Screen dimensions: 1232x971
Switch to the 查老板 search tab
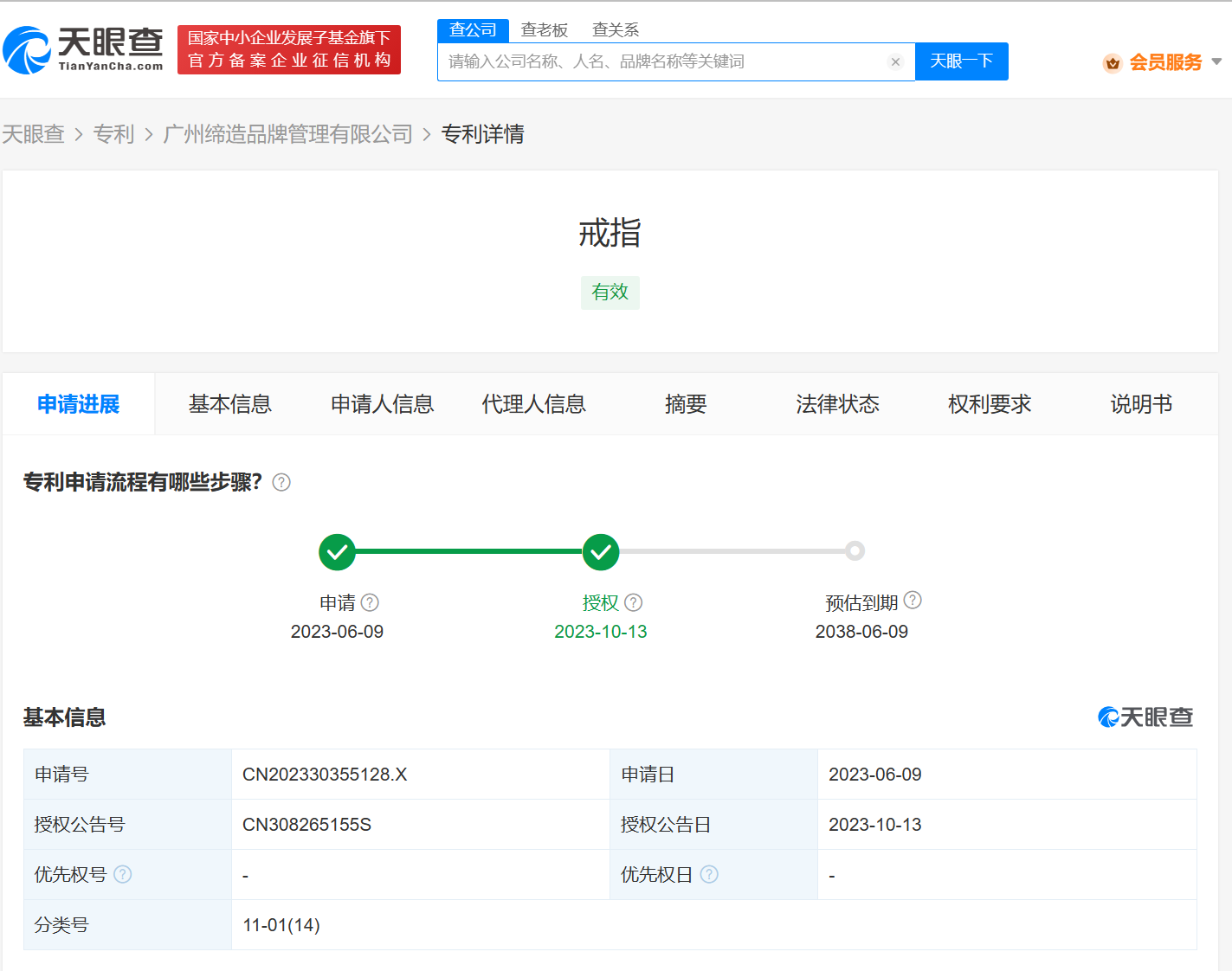(544, 30)
